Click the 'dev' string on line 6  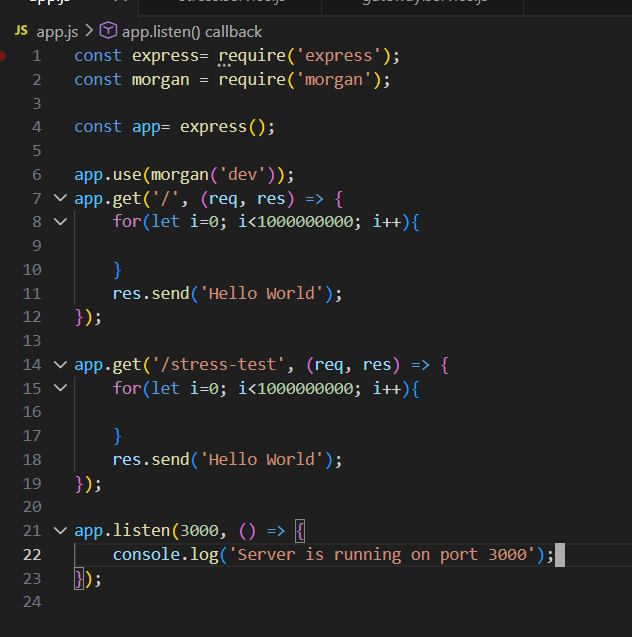click(x=242, y=175)
